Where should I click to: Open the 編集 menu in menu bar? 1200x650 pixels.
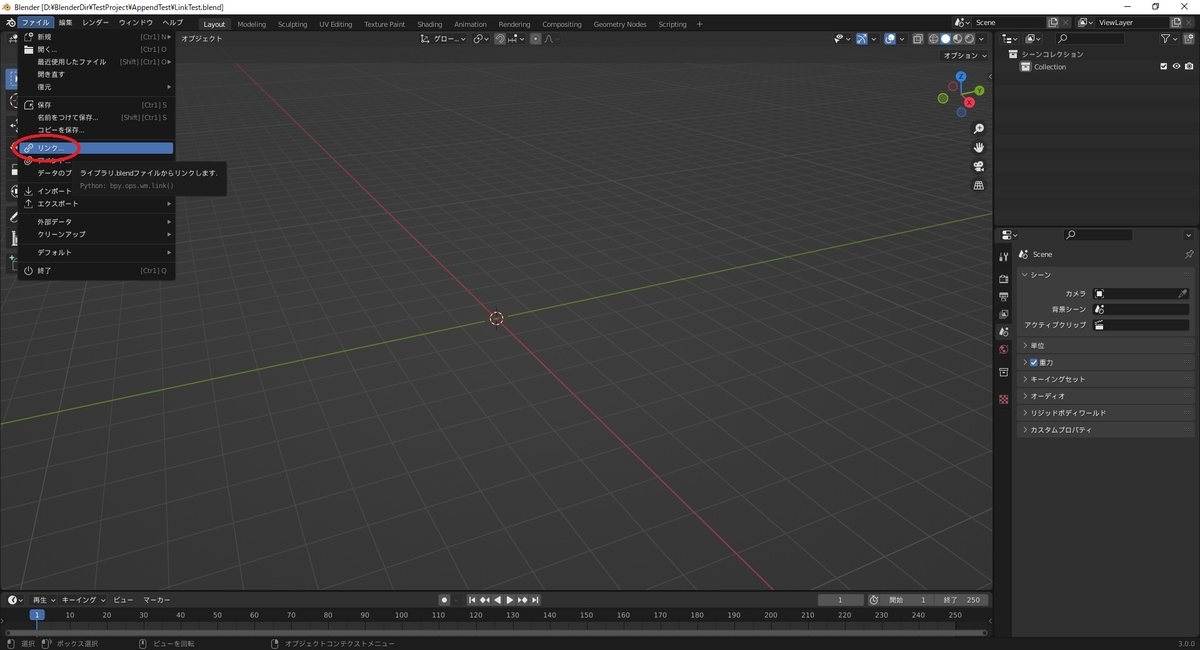(65, 22)
